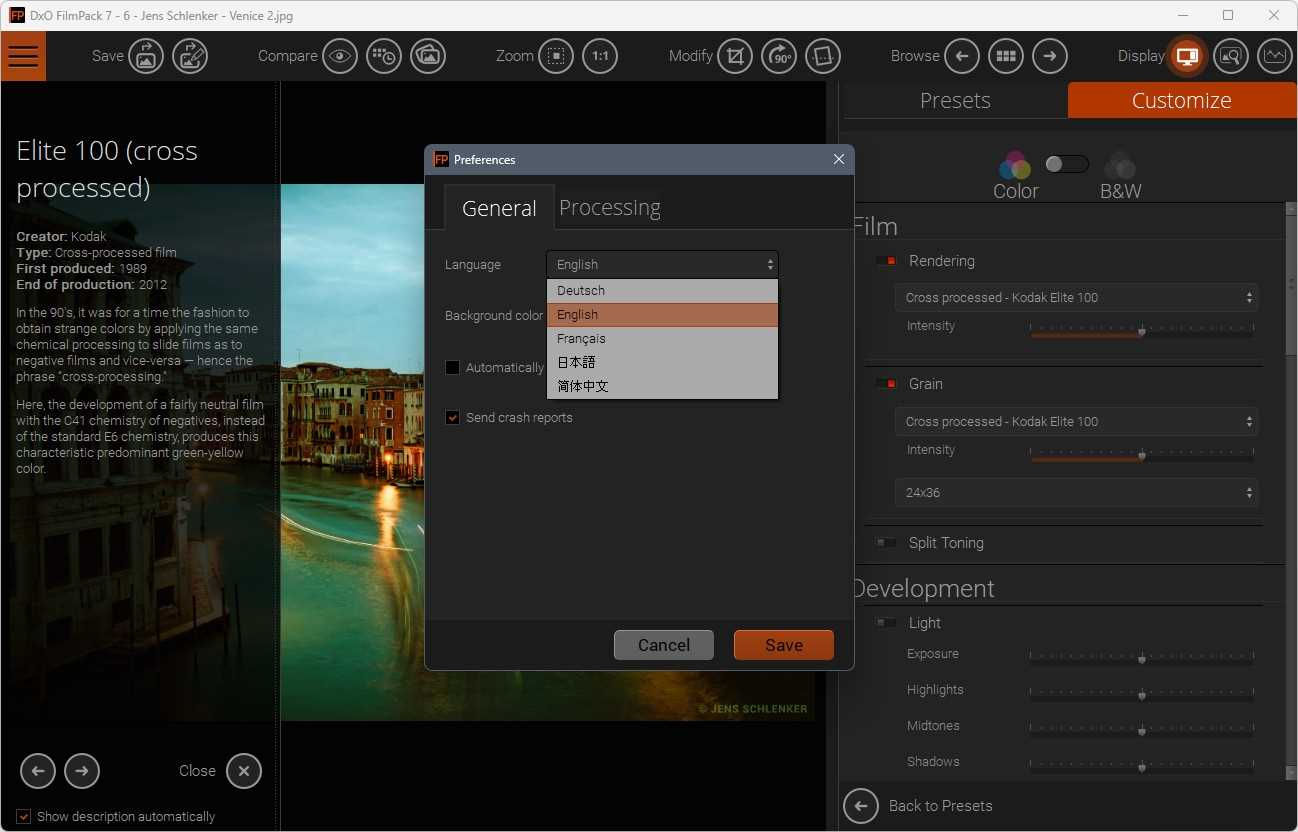Screen dimensions: 1298x832
Task: Adjust the Highlights slider
Action: click(x=1142, y=694)
